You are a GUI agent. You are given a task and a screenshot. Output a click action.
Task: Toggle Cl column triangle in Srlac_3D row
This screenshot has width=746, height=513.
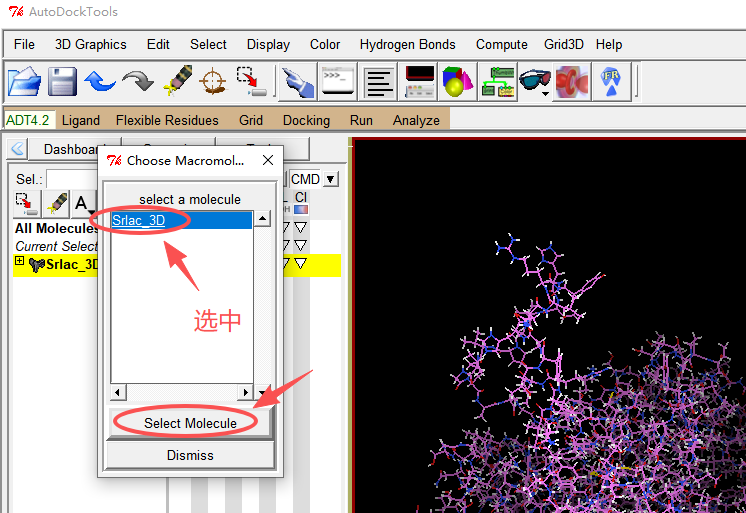click(300, 264)
